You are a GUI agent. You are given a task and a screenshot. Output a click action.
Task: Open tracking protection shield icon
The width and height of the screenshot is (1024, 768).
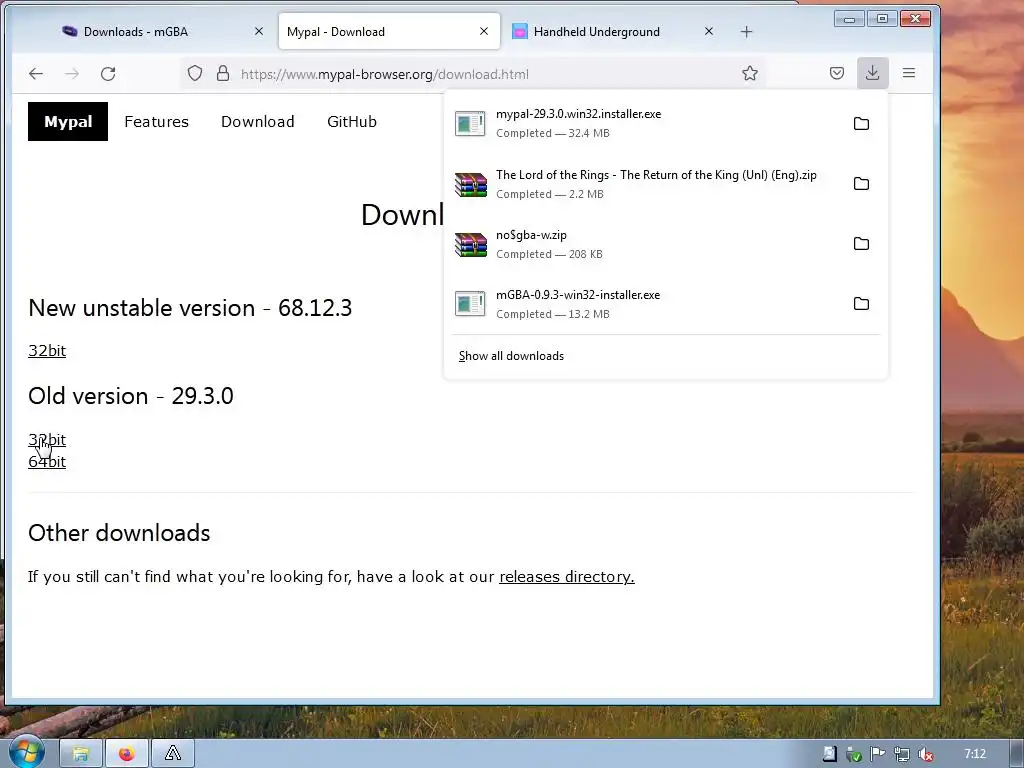tap(195, 73)
